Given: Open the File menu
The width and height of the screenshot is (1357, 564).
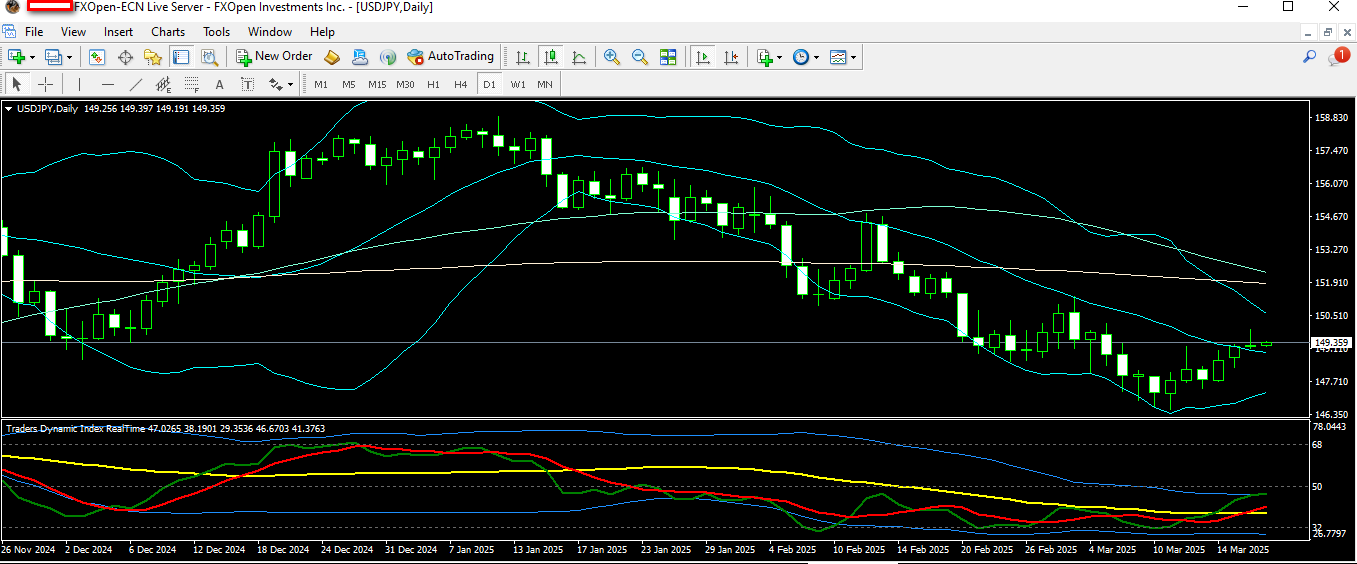Looking at the screenshot, I should click(34, 31).
